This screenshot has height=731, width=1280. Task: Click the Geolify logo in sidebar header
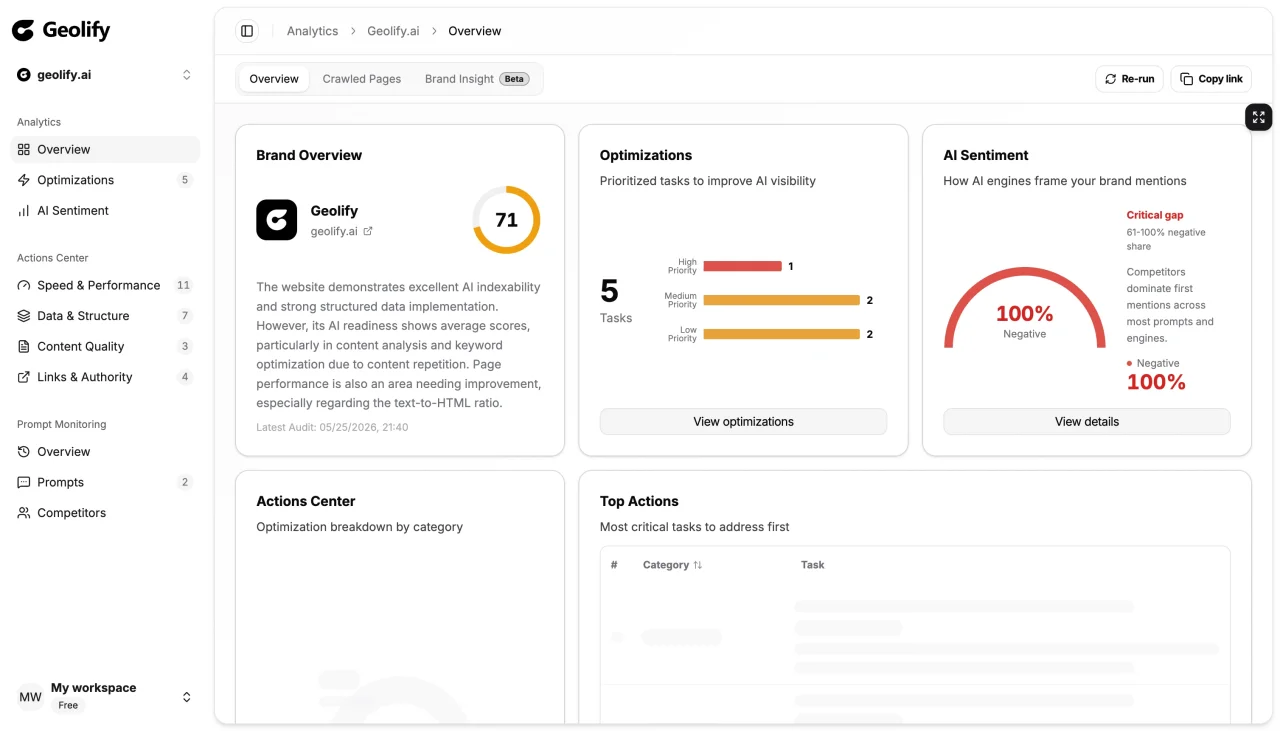pyautogui.click(x=61, y=31)
